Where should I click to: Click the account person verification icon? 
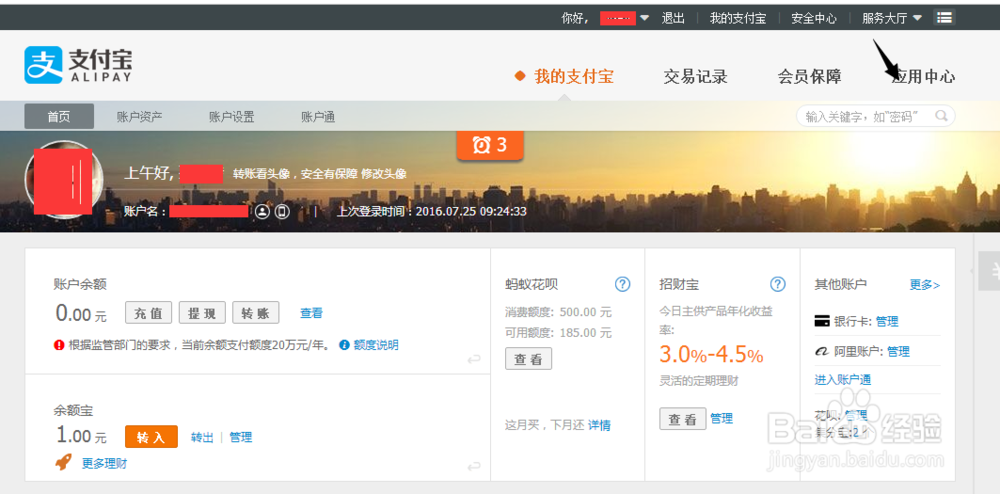tap(262, 211)
